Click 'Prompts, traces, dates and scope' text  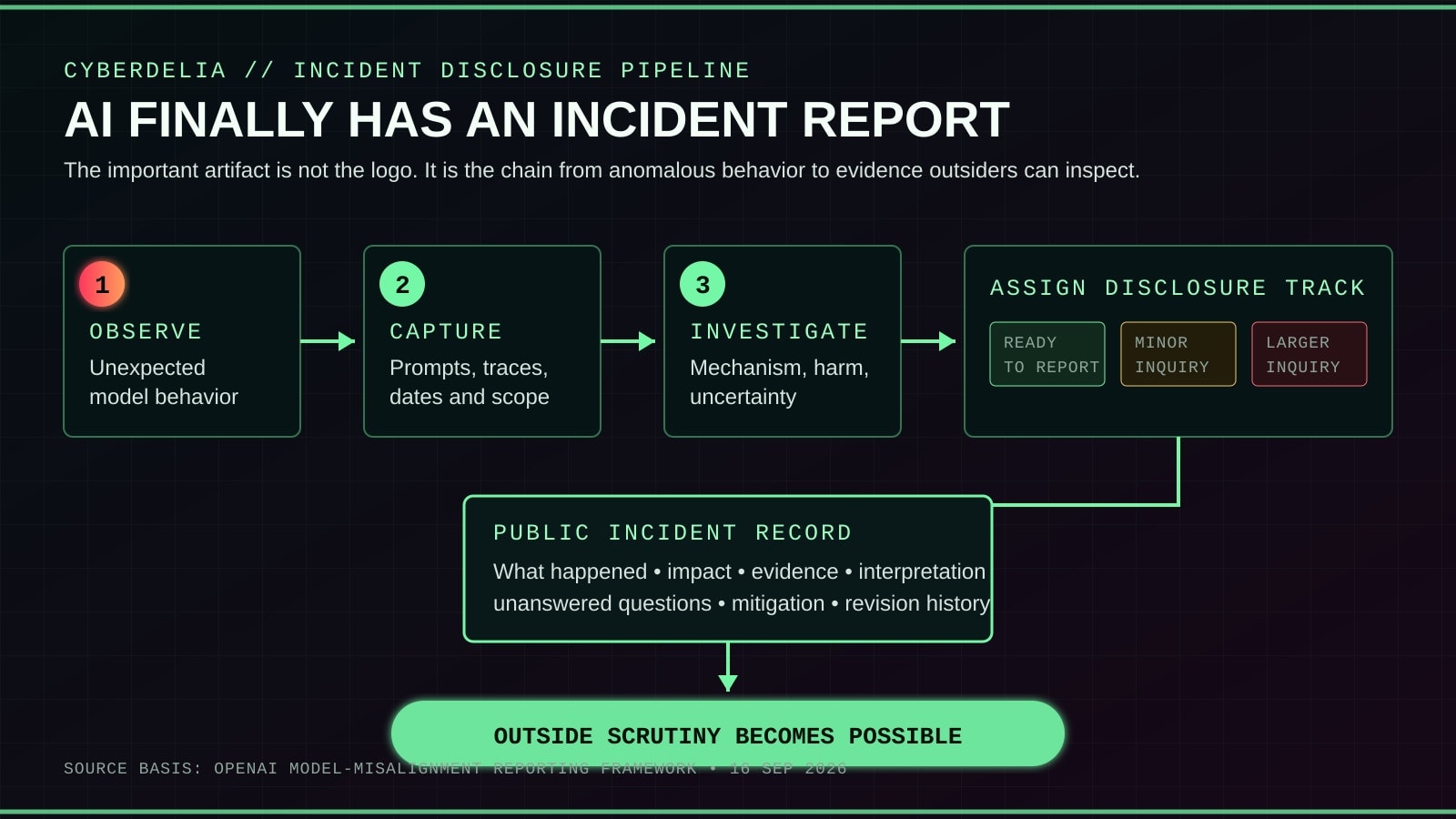(x=470, y=382)
